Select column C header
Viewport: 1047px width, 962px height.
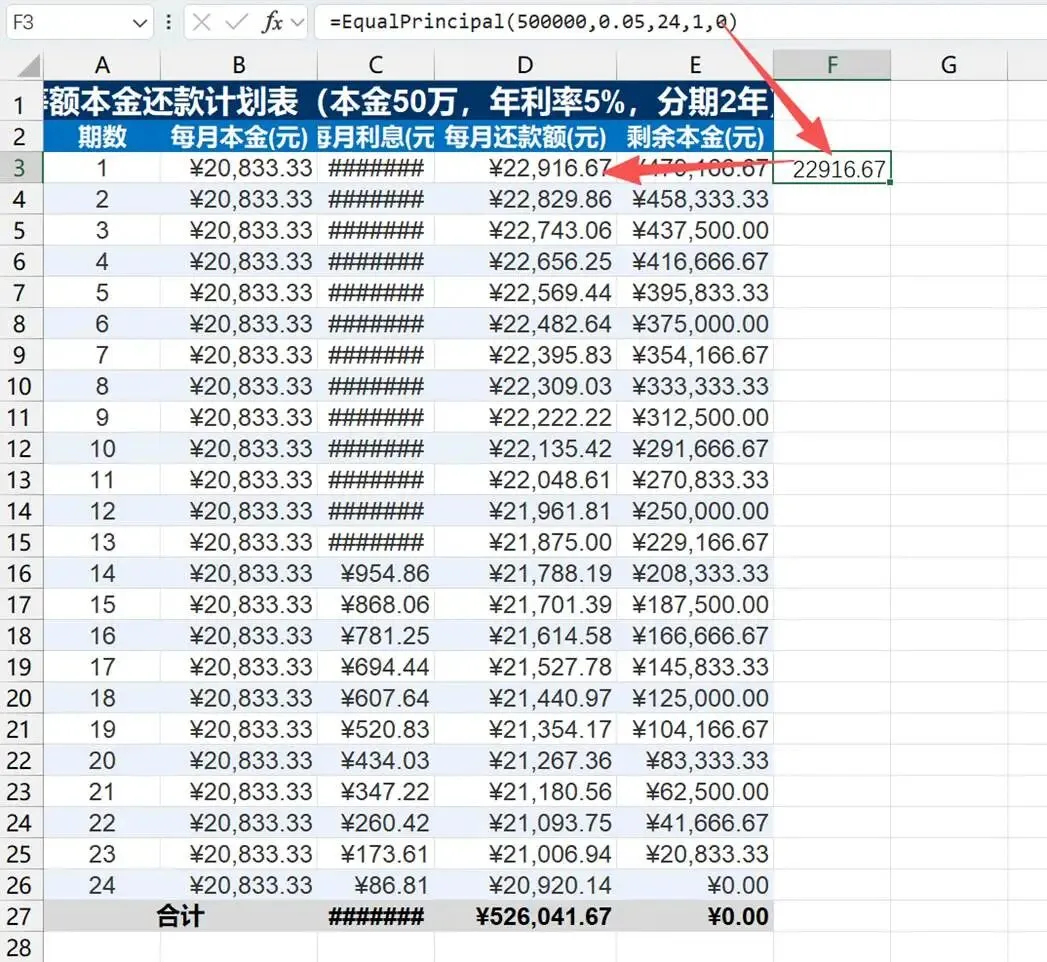click(375, 65)
